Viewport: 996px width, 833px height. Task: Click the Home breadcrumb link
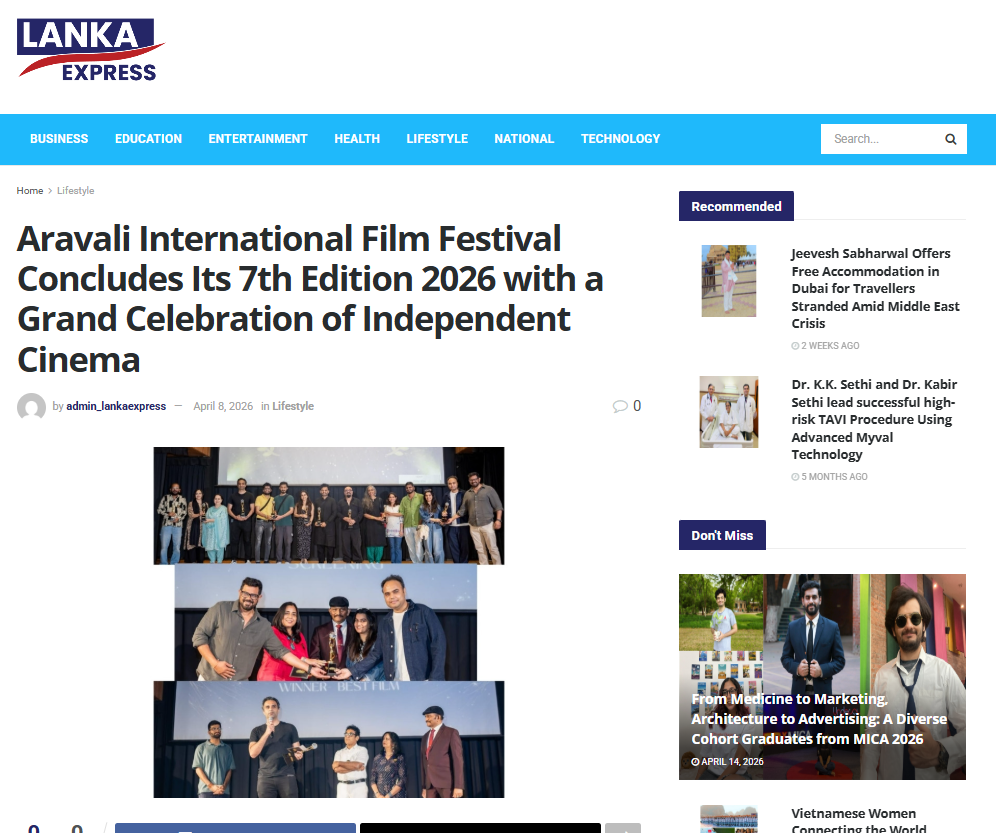click(x=30, y=191)
